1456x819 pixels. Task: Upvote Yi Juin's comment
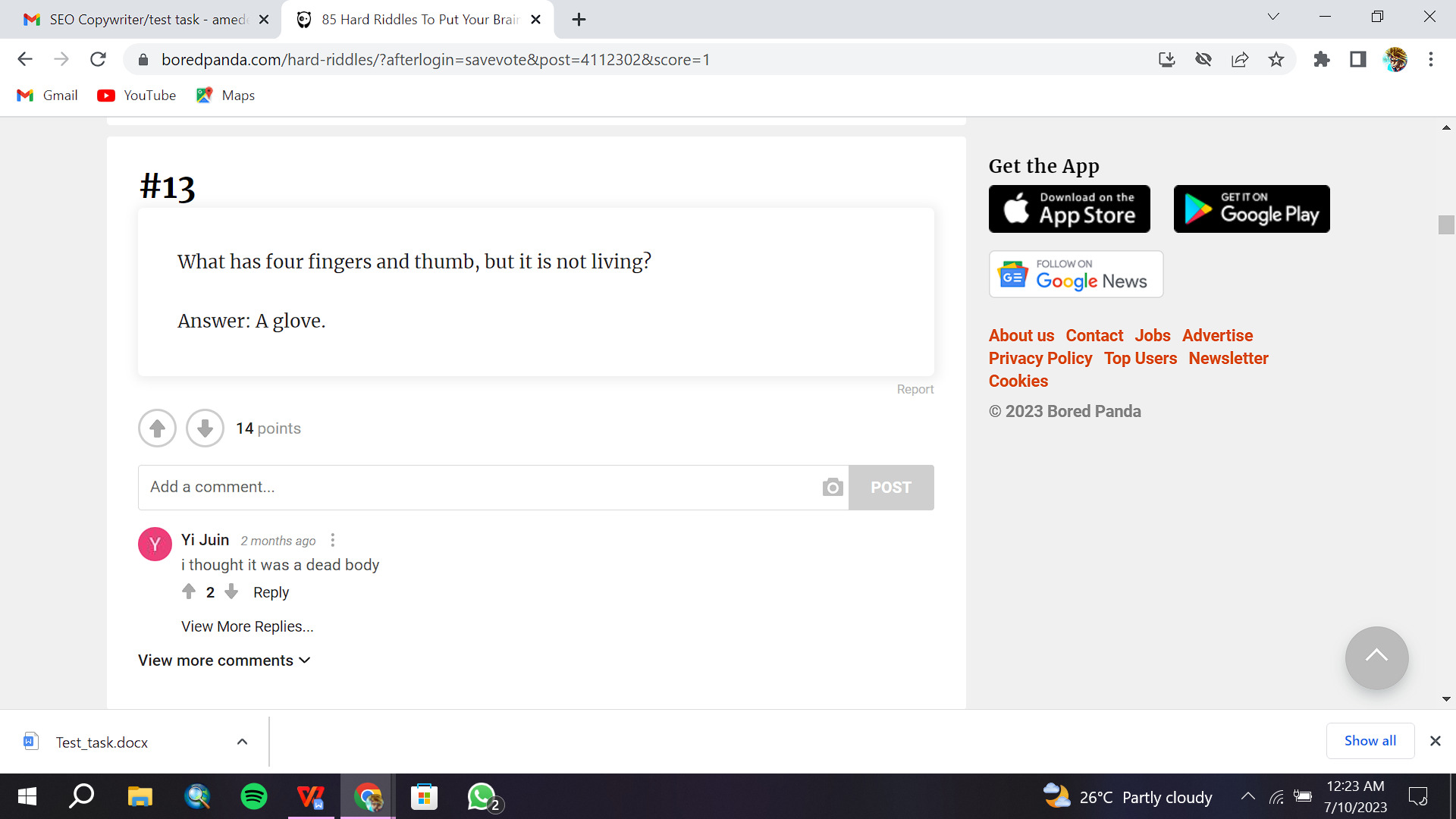[x=189, y=591]
